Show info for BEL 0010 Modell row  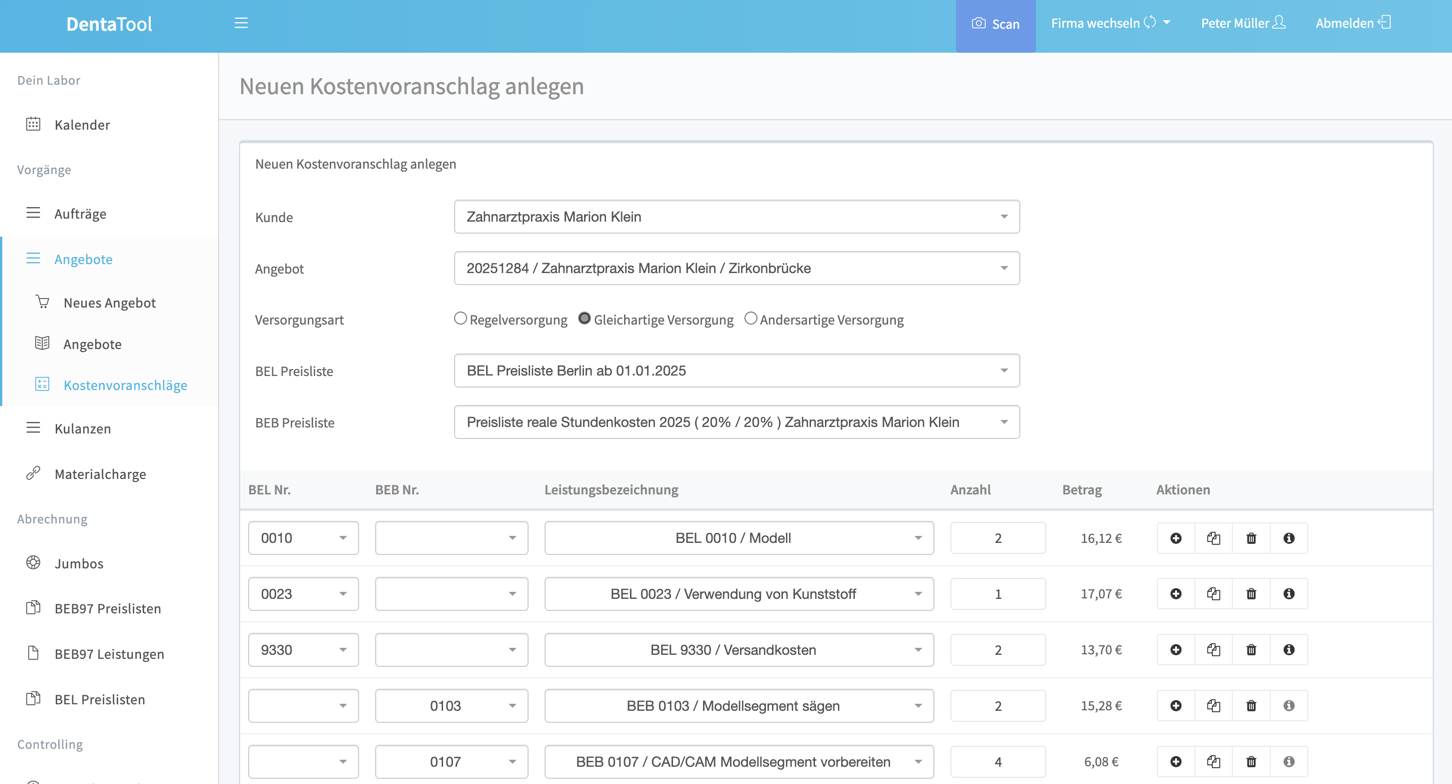pyautogui.click(x=1289, y=538)
